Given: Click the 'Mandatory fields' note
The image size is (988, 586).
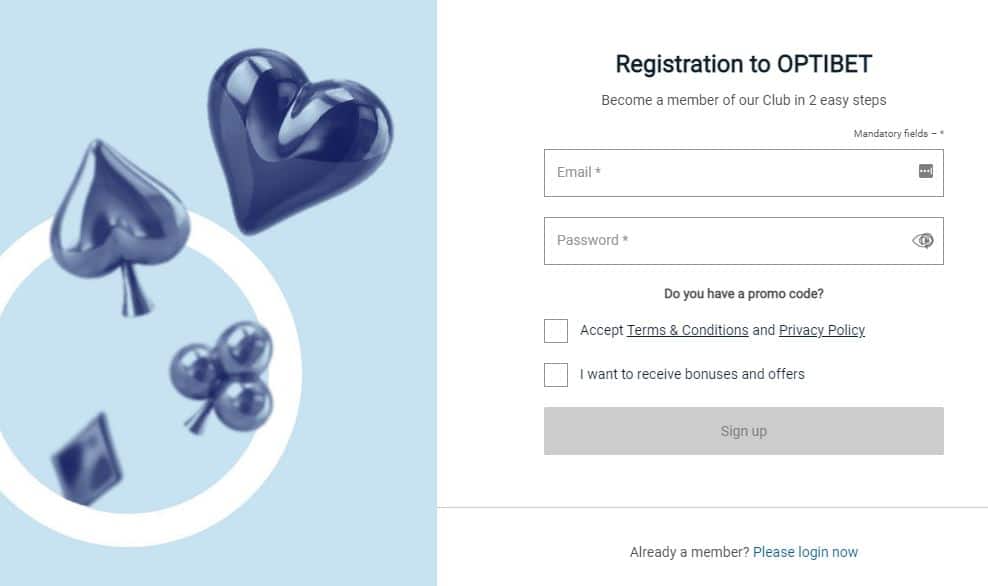Looking at the screenshot, I should coord(897,134).
